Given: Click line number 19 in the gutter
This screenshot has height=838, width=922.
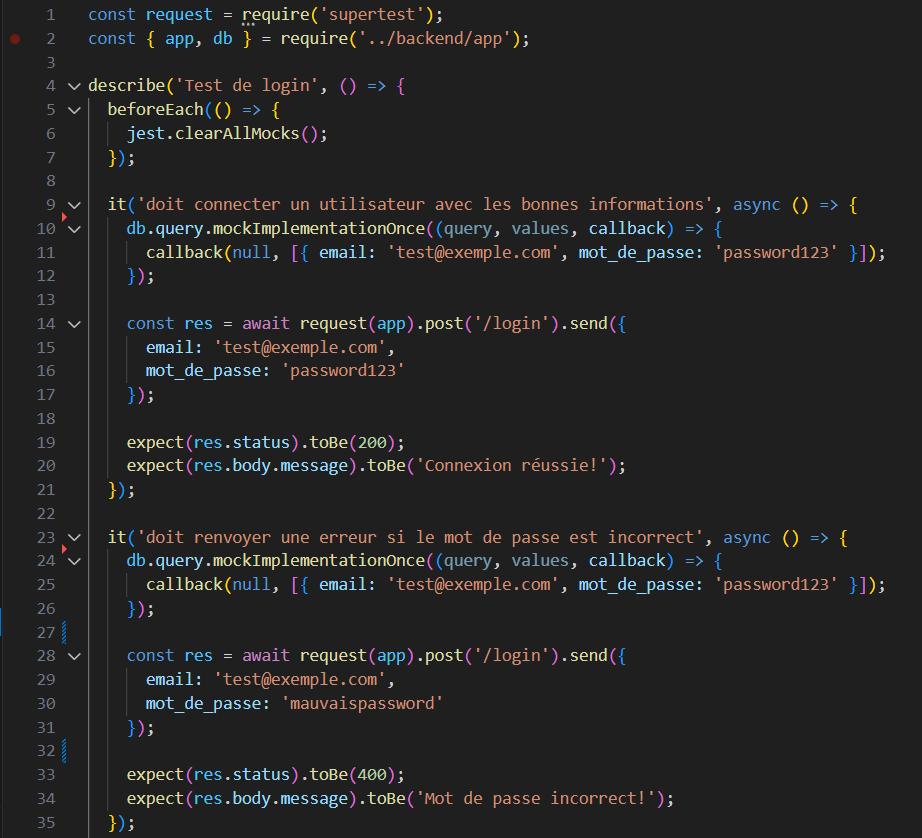Looking at the screenshot, I should point(46,443).
